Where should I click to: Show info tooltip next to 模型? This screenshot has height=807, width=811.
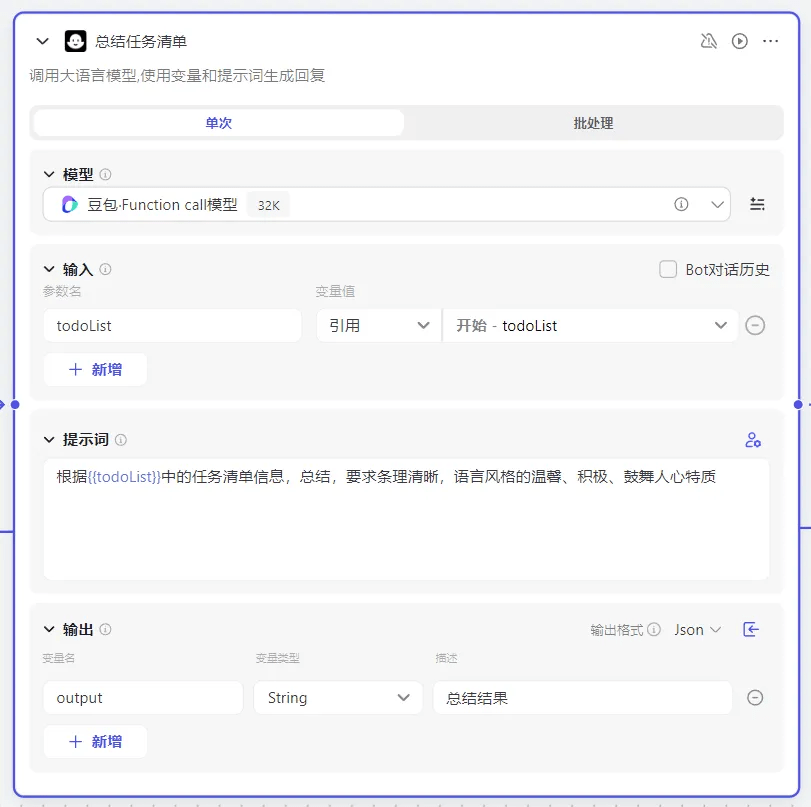[105, 174]
